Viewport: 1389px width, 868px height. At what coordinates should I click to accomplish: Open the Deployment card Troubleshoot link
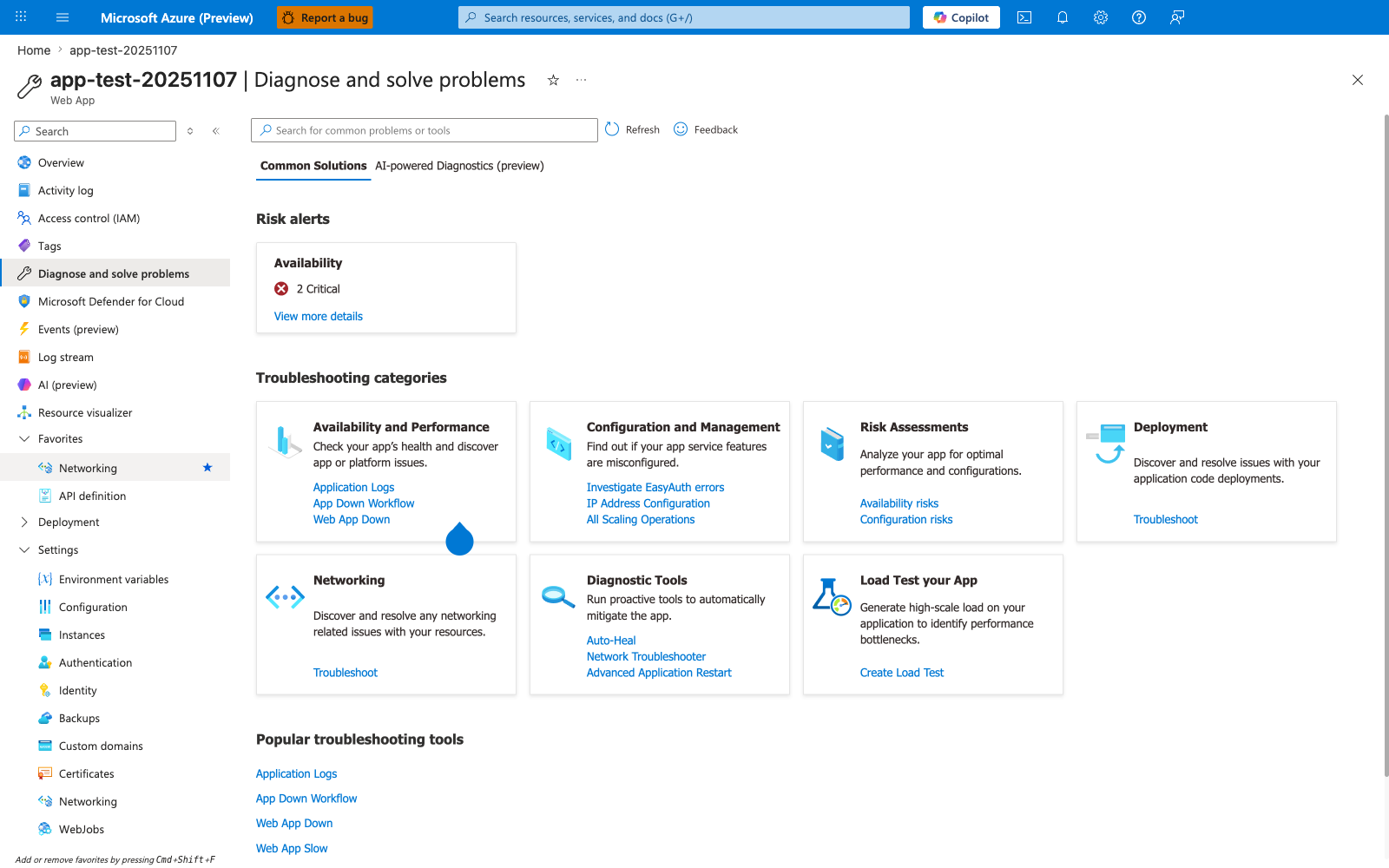tap(1166, 520)
